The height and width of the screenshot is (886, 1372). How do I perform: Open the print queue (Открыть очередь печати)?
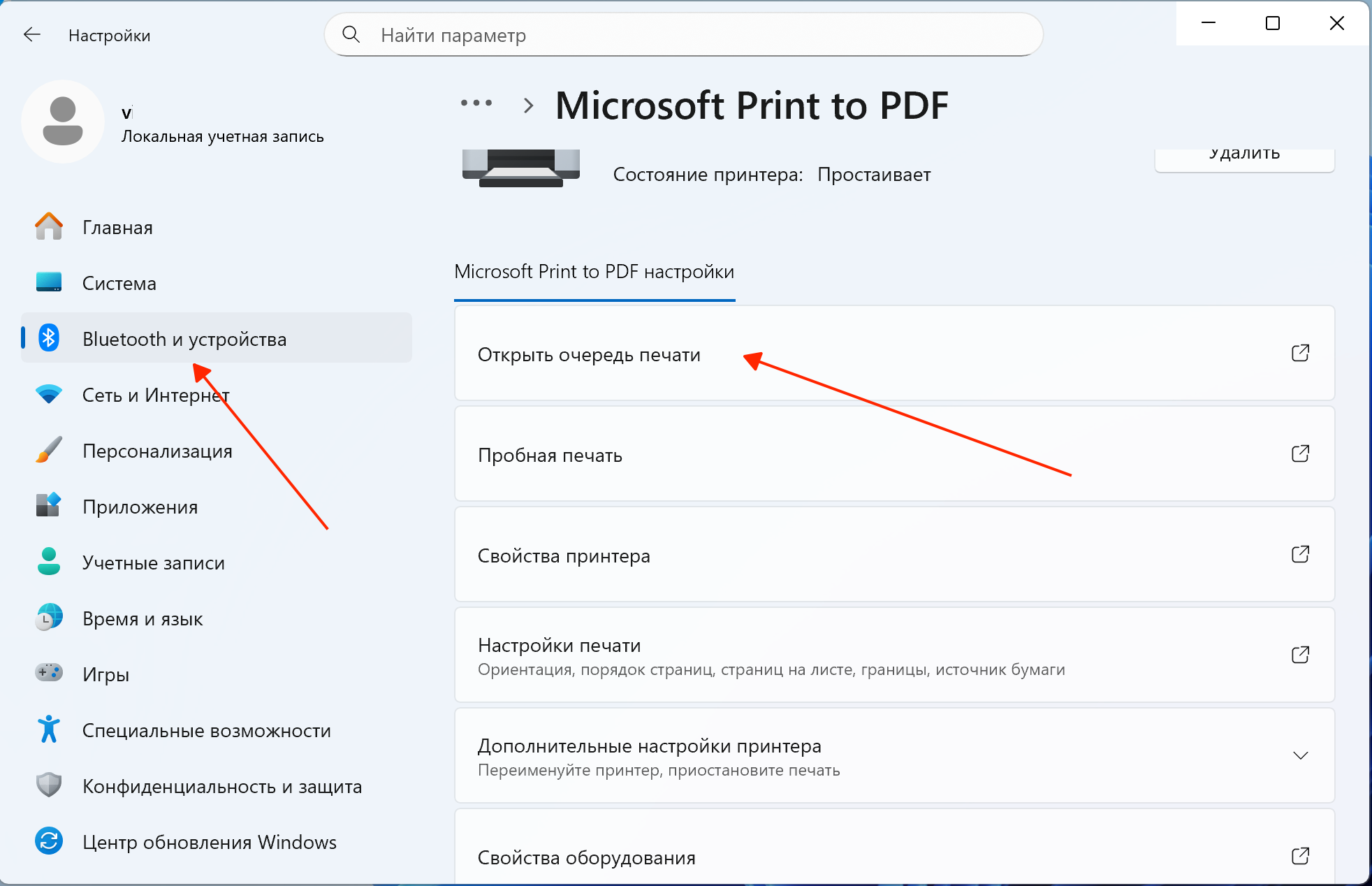pyautogui.click(x=895, y=354)
